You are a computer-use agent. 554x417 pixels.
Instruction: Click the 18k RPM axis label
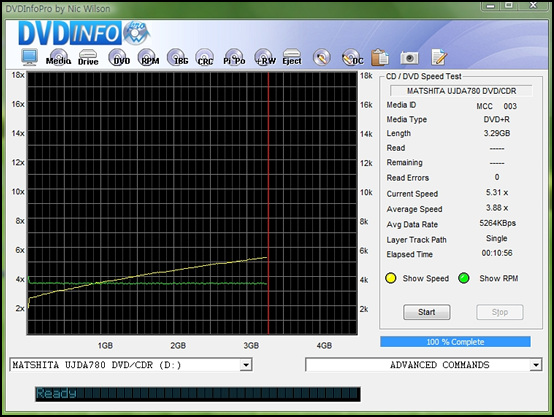pyautogui.click(x=366, y=76)
